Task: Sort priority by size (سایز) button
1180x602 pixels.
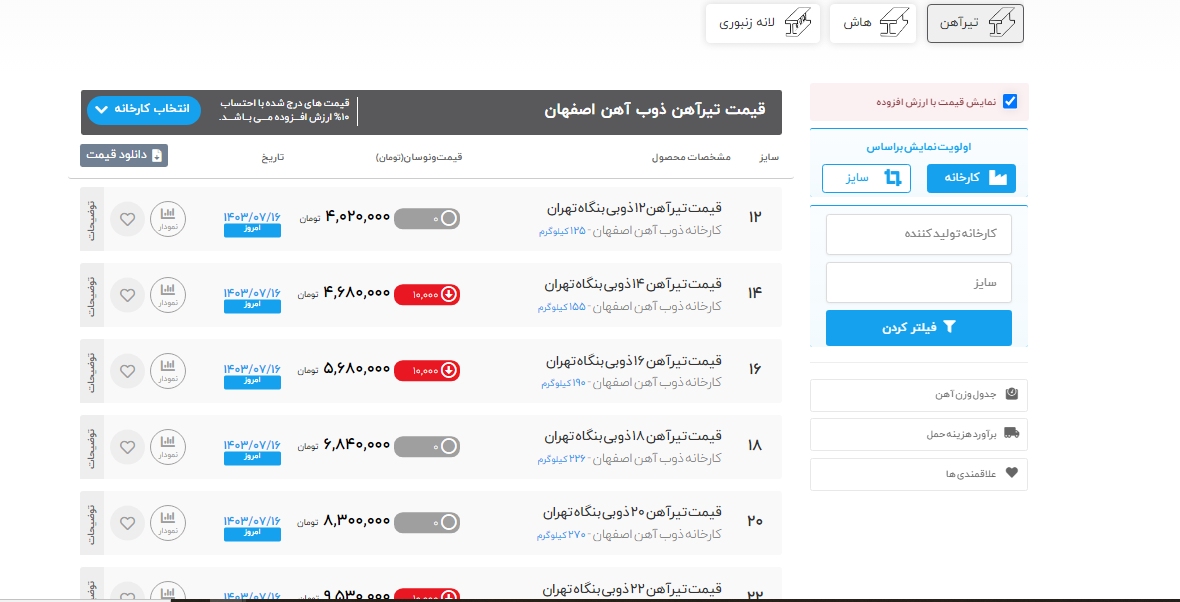Action: click(x=866, y=178)
